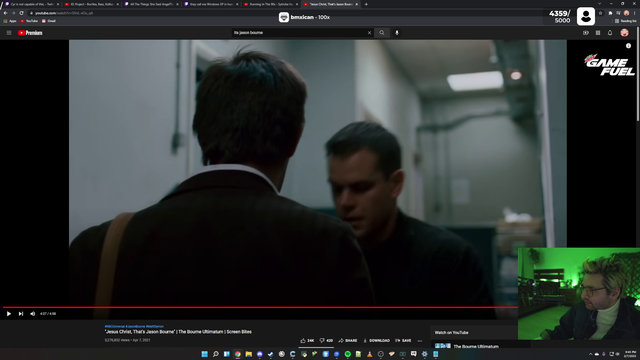The image size is (640, 360).
Task: Open Spotify from the taskbar
Action: 348,354
